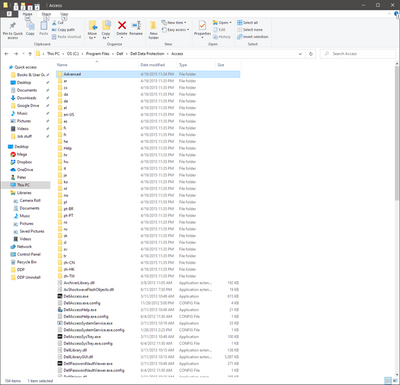
Task: Click the Cut scissors button
Action: coord(58,23)
